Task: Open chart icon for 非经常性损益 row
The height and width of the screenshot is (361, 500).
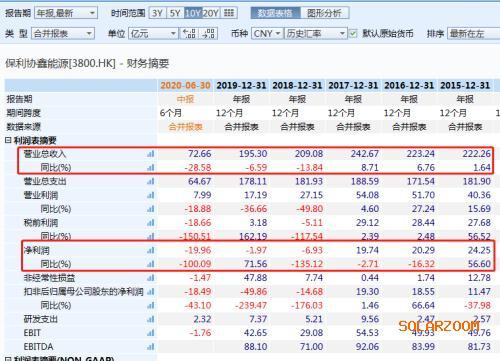Action: click(151, 278)
